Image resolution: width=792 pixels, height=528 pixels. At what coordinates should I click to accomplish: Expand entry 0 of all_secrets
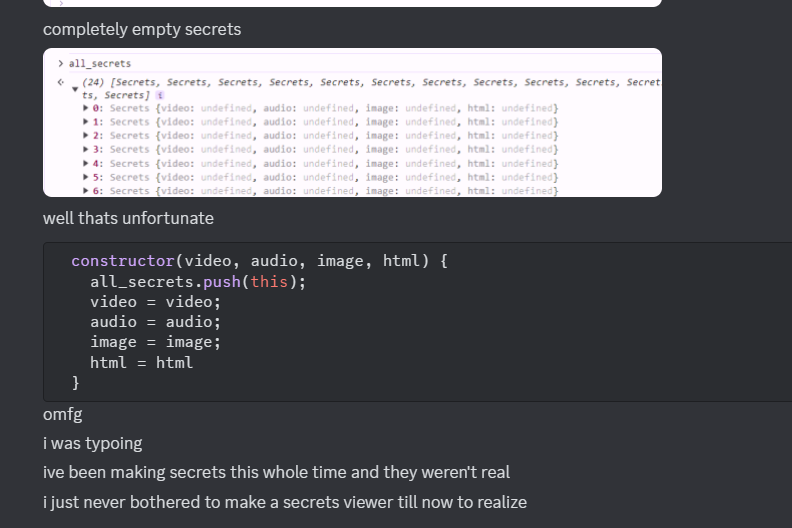tap(86, 108)
